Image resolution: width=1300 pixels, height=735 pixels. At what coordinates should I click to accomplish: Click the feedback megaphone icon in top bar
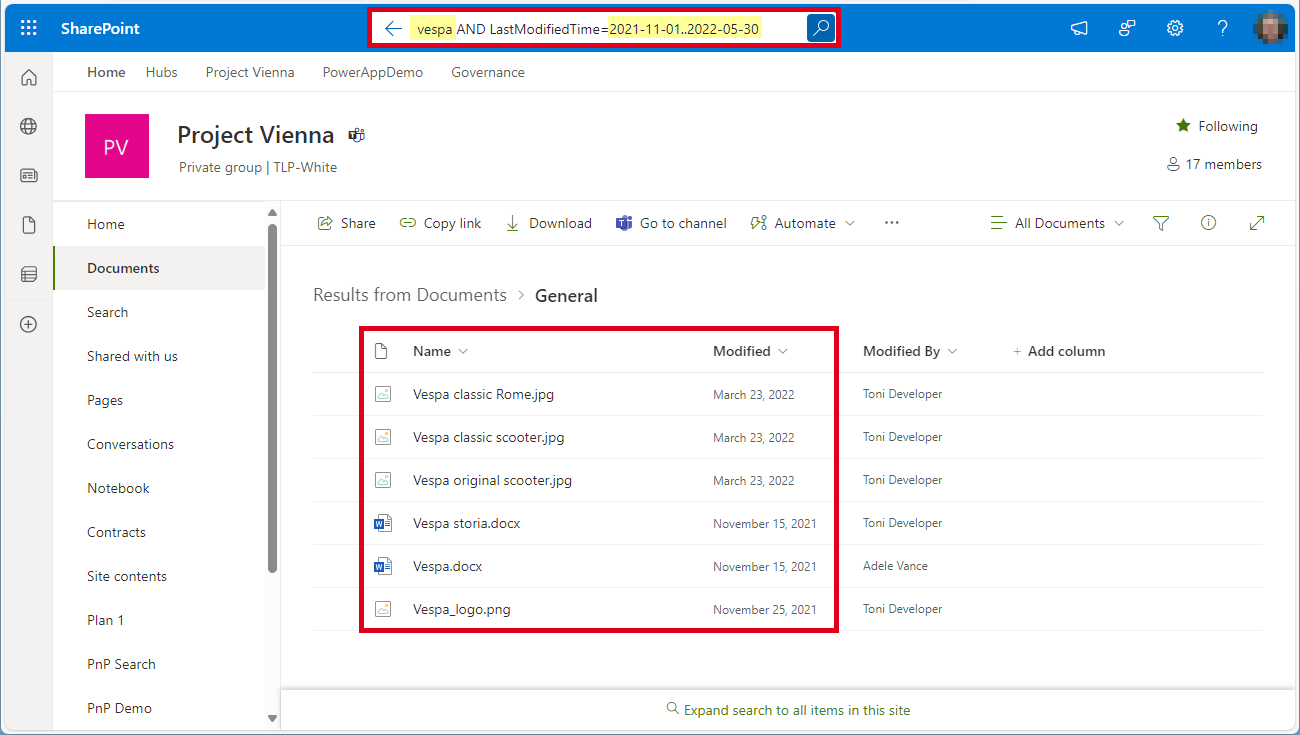(1079, 28)
